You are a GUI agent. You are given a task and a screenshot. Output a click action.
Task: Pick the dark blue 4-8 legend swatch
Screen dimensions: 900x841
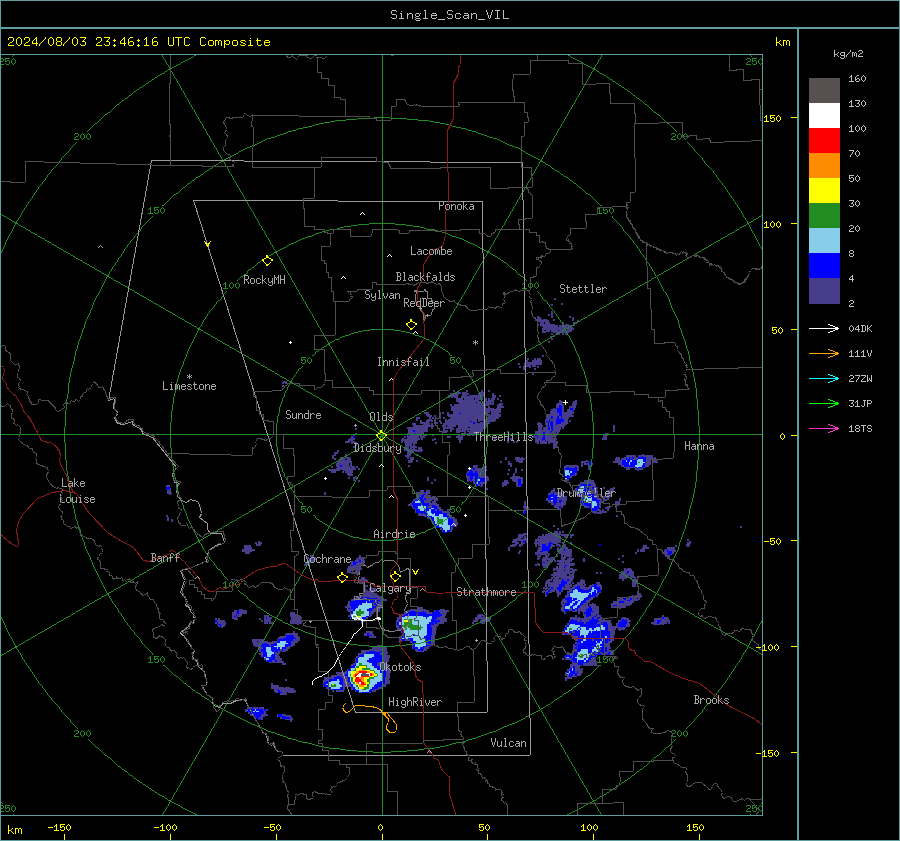824,266
